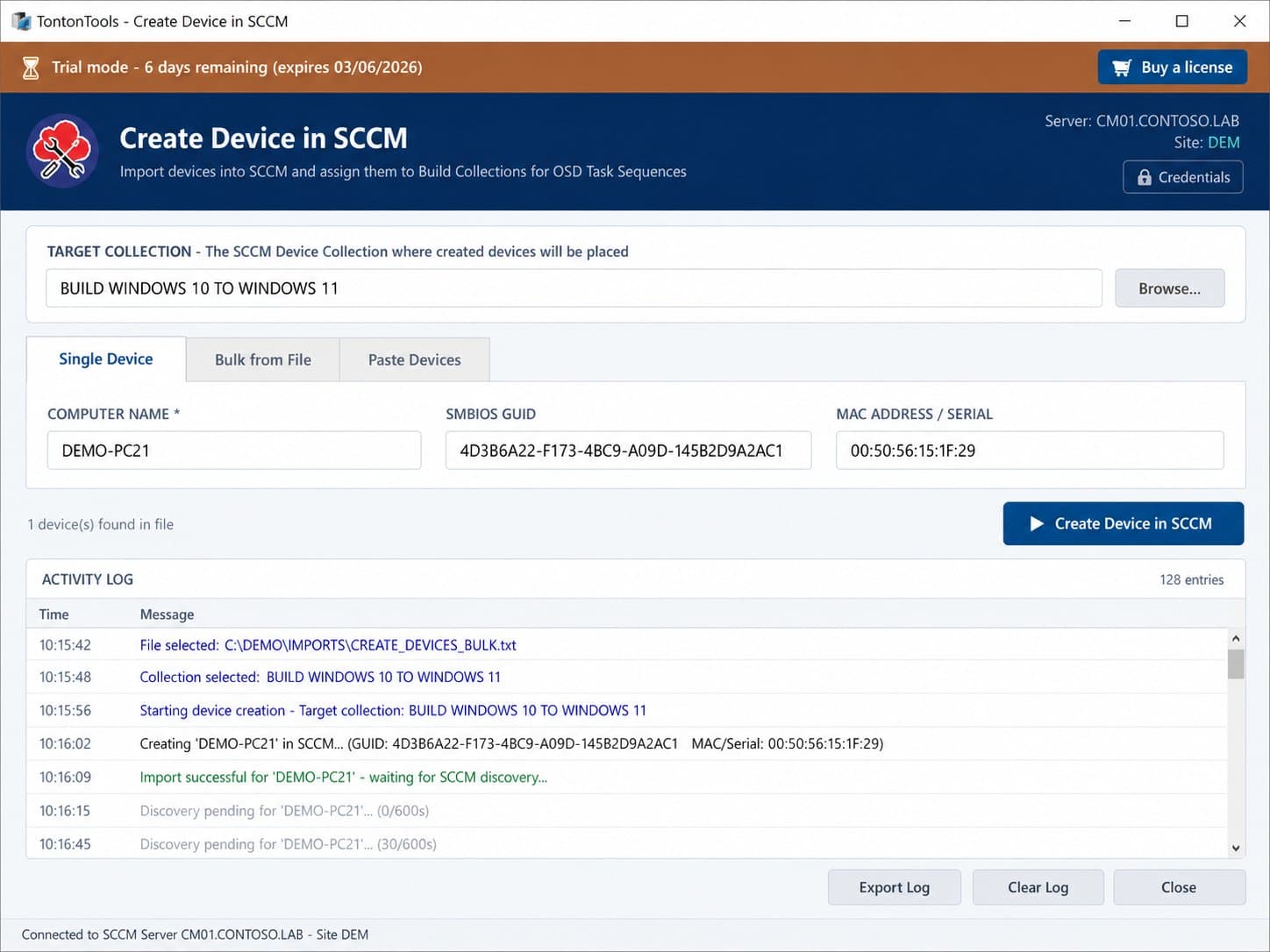Screen dimensions: 1270x952
Task: Minimize the TontonTools window
Action: click(1125, 21)
